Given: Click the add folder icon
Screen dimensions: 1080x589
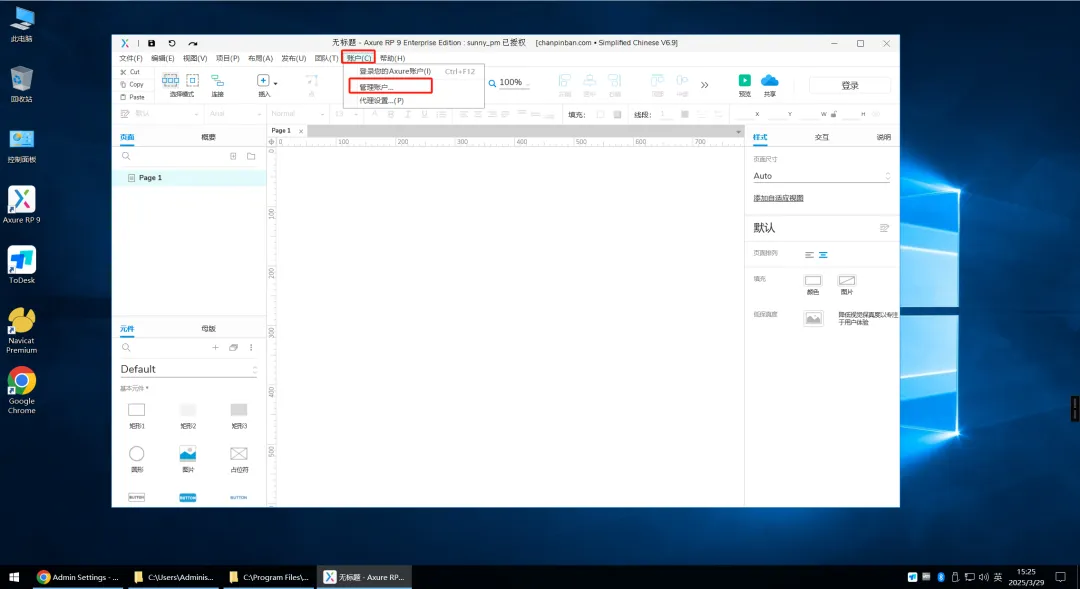Looking at the screenshot, I should click(251, 156).
